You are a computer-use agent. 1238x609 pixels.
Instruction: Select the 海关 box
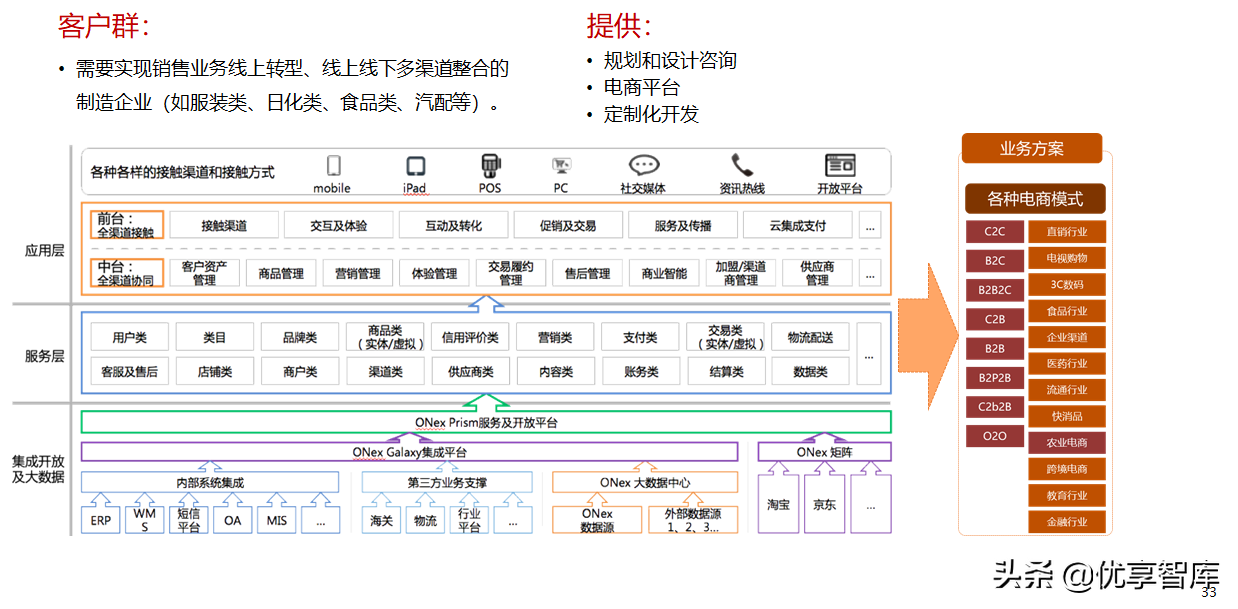(x=381, y=520)
